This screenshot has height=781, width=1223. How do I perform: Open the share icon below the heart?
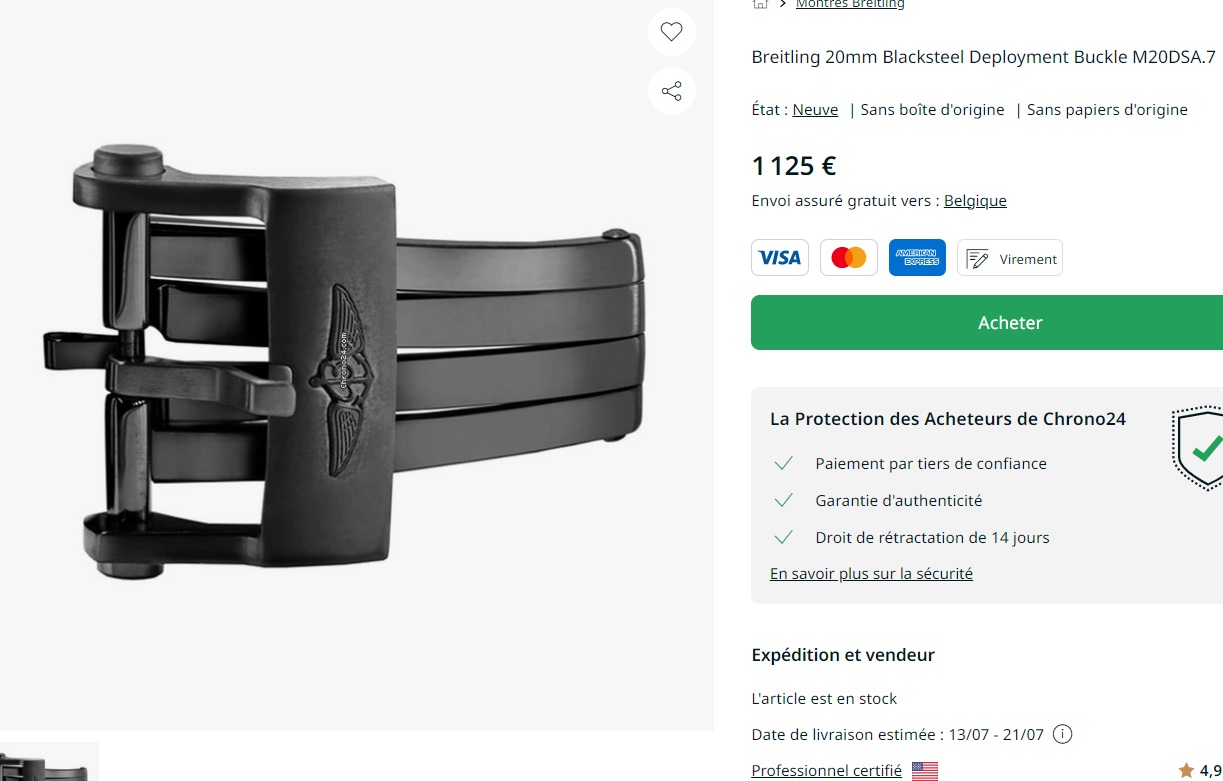[x=671, y=92]
